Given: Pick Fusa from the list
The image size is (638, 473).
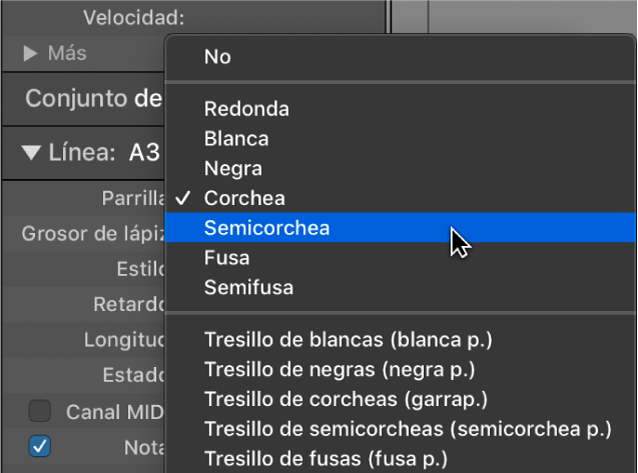Looking at the screenshot, I should [x=227, y=258].
